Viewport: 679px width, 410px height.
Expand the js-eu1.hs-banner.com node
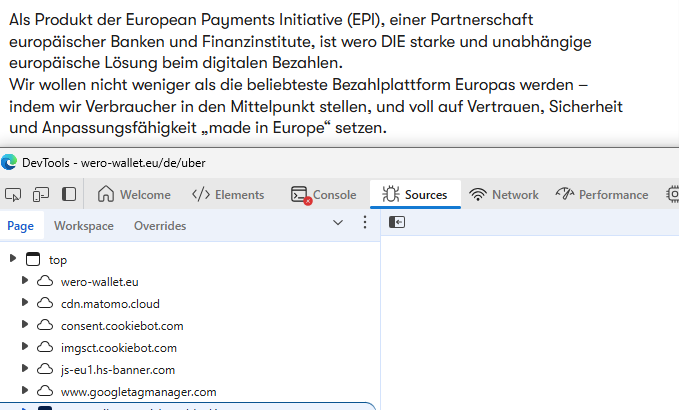click(x=25, y=368)
